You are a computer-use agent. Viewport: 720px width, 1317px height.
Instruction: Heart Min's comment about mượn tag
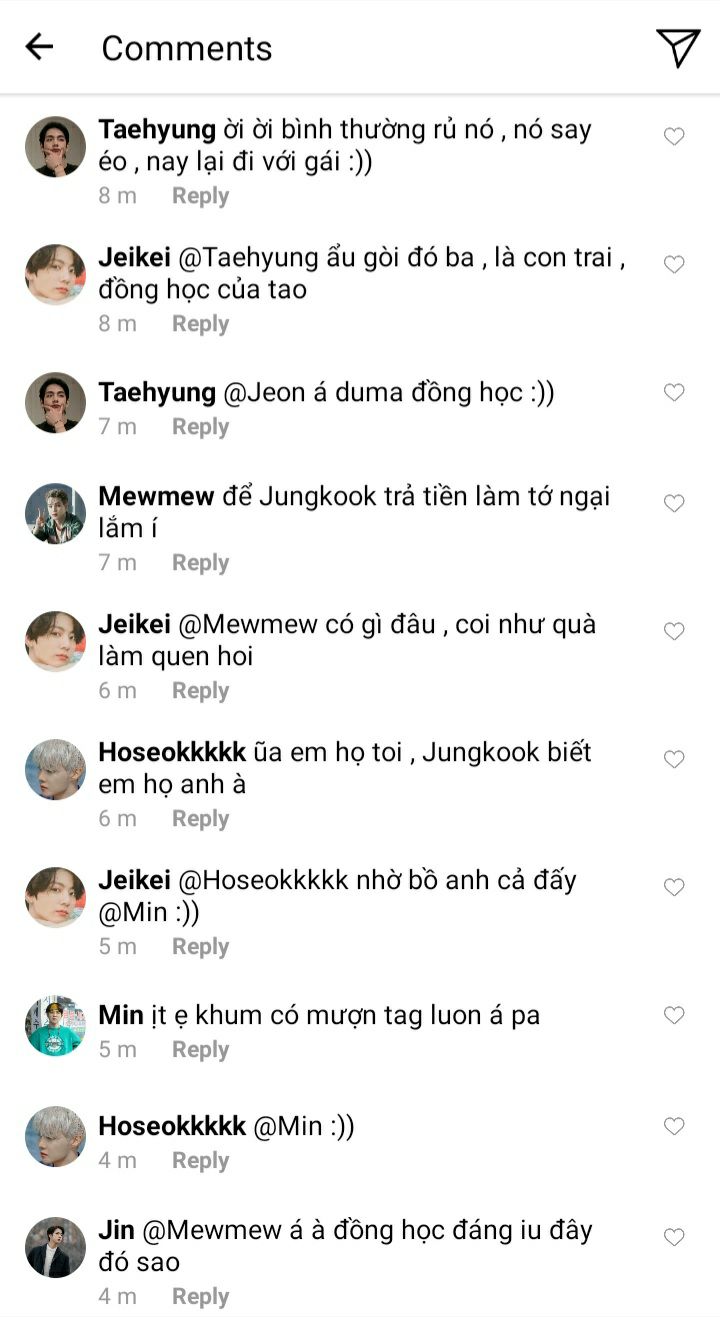674,1015
